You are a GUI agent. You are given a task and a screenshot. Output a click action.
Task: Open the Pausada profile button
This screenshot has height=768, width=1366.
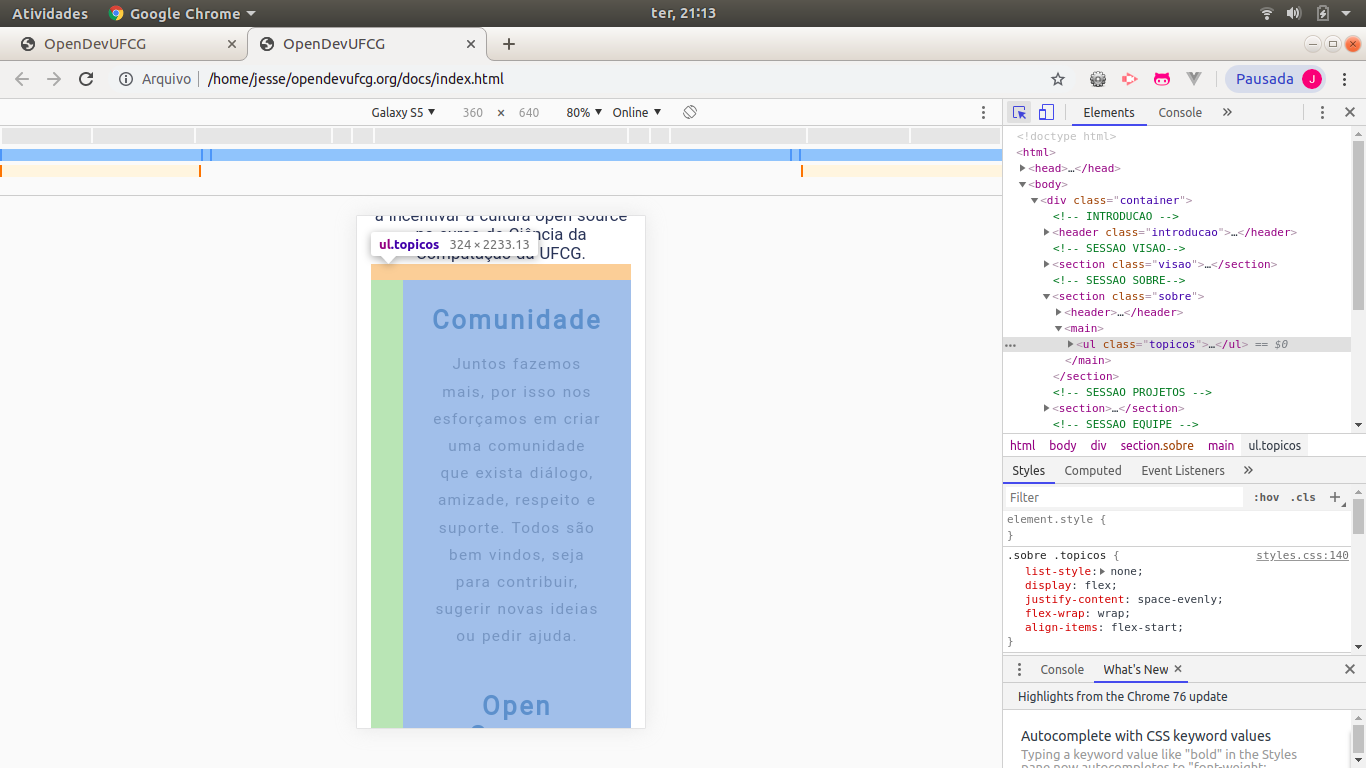pyautogui.click(x=1277, y=79)
